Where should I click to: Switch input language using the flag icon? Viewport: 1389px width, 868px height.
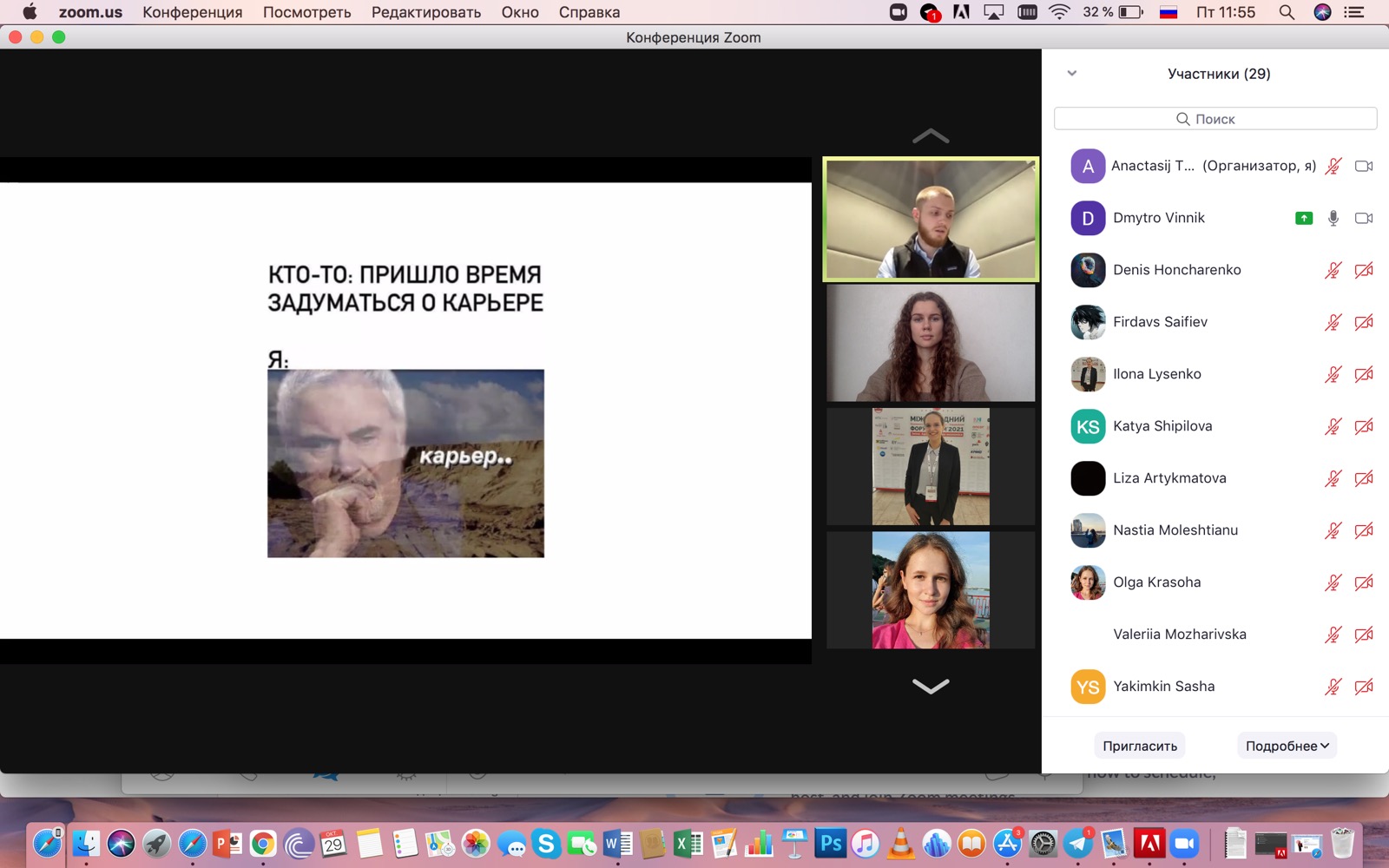point(1168,12)
